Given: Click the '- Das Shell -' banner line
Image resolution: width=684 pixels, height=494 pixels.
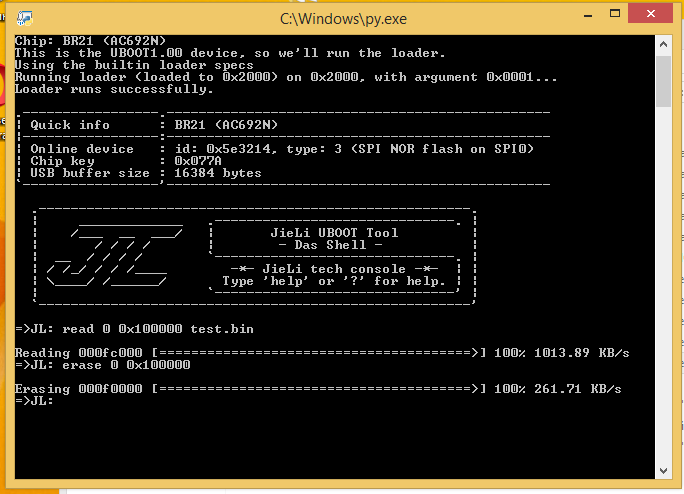Looking at the screenshot, I should pos(330,245).
